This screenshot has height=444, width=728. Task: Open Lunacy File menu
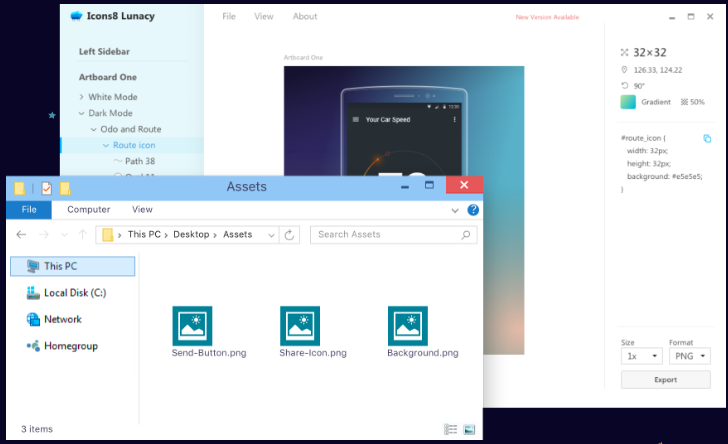tap(229, 16)
